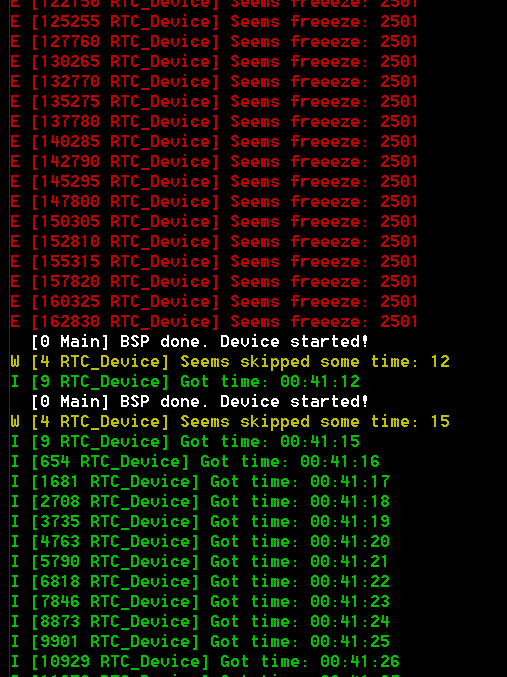Click the first 'BSP done. Device started!' line

(200, 342)
